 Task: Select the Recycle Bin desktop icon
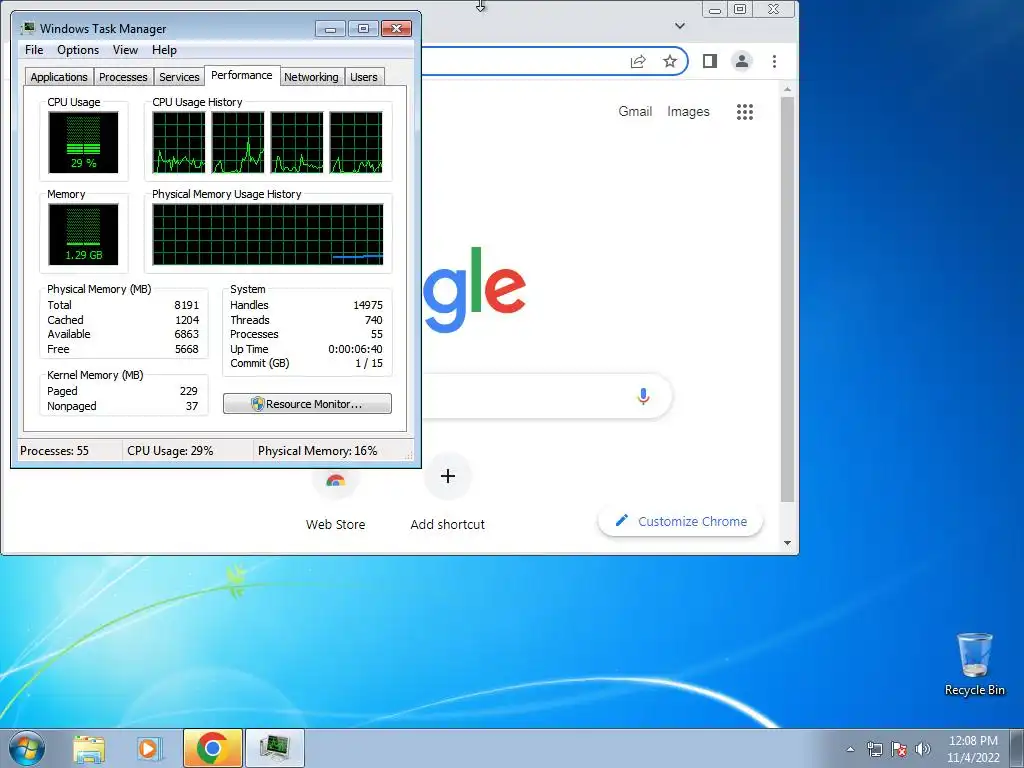974,665
